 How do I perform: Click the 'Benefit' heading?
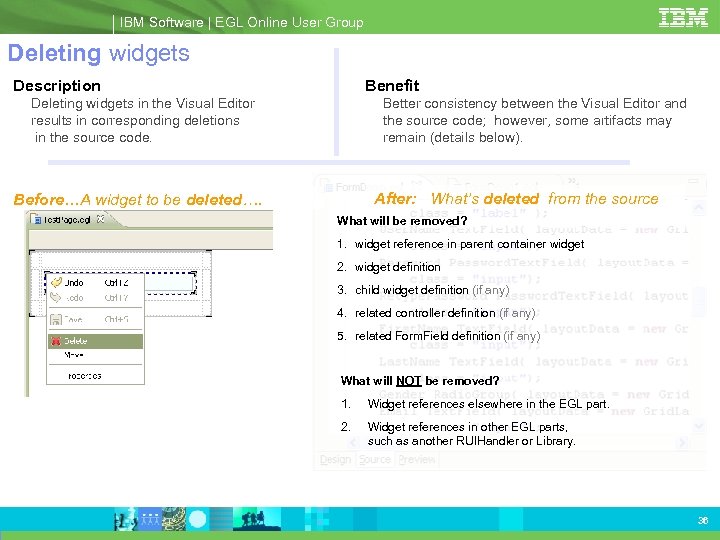tap(392, 86)
